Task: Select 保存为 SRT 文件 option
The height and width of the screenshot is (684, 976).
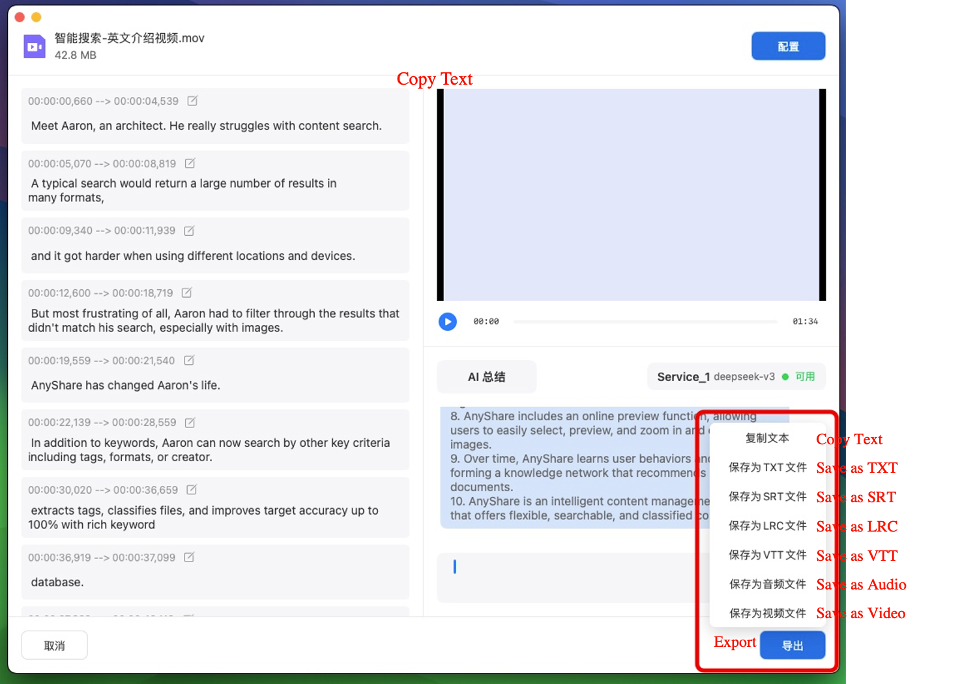Action: tap(767, 496)
